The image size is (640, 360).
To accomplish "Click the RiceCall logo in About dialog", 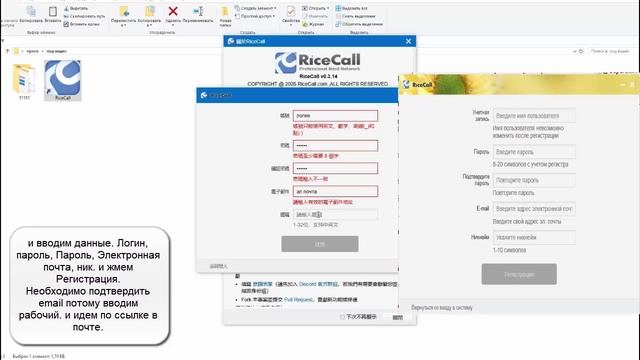I will (318, 63).
